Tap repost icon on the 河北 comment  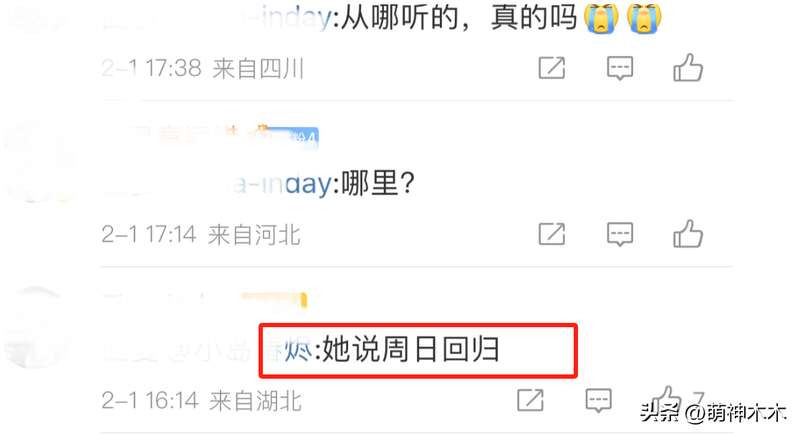(x=552, y=234)
